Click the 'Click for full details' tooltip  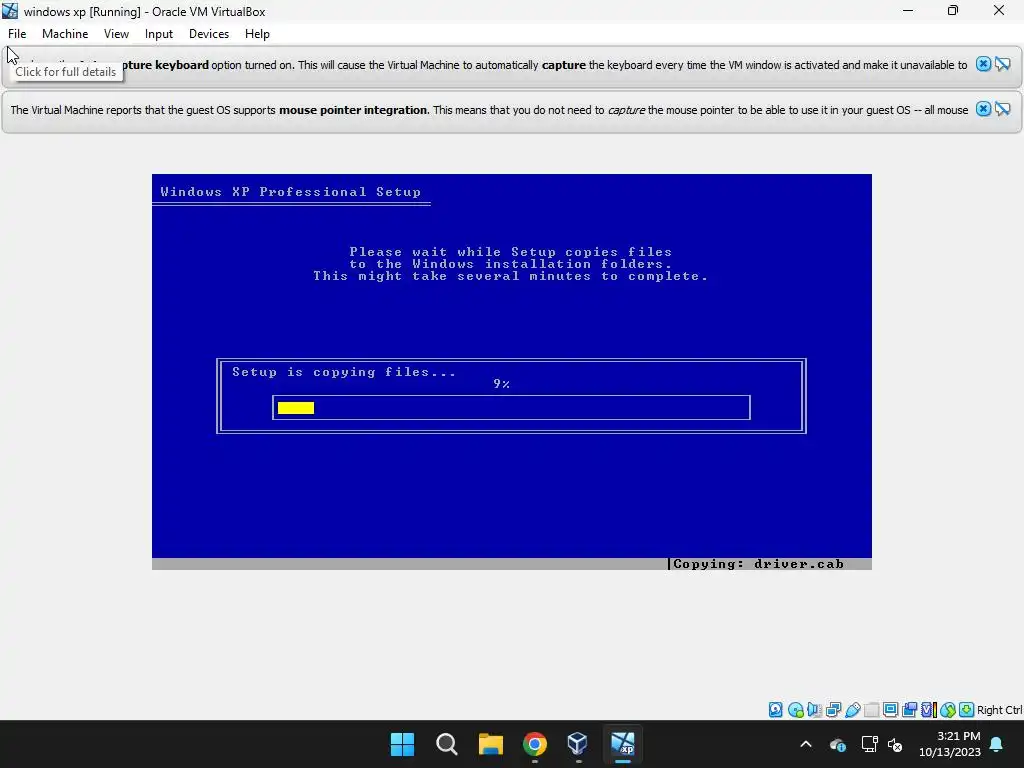(x=65, y=72)
